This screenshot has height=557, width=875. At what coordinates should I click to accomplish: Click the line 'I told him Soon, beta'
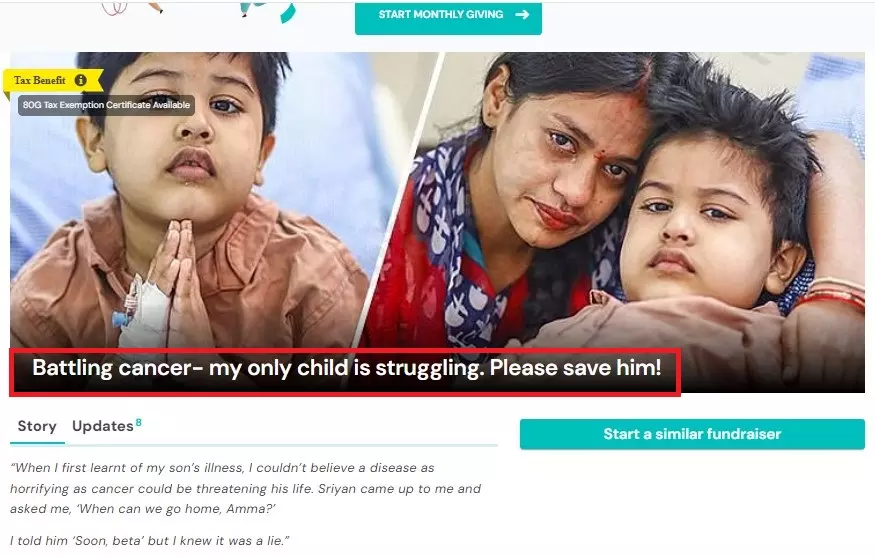(150, 540)
